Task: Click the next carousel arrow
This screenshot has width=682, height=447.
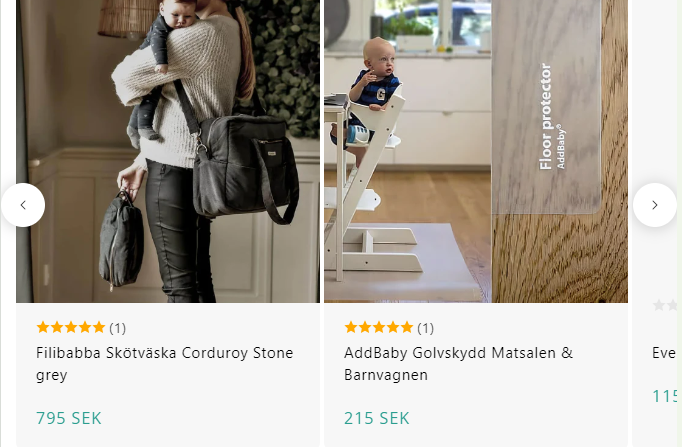Action: click(655, 205)
